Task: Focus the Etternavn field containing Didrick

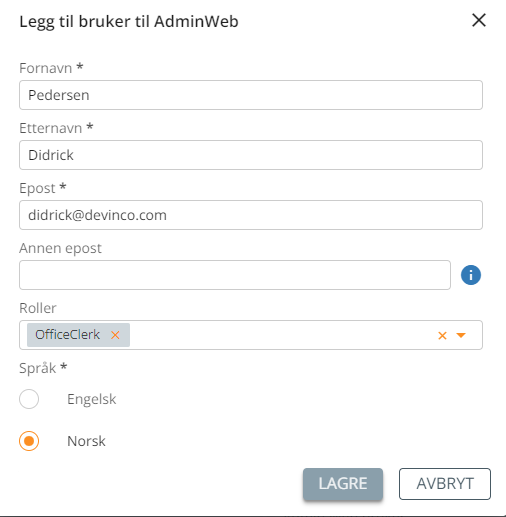Action: click(x=251, y=155)
